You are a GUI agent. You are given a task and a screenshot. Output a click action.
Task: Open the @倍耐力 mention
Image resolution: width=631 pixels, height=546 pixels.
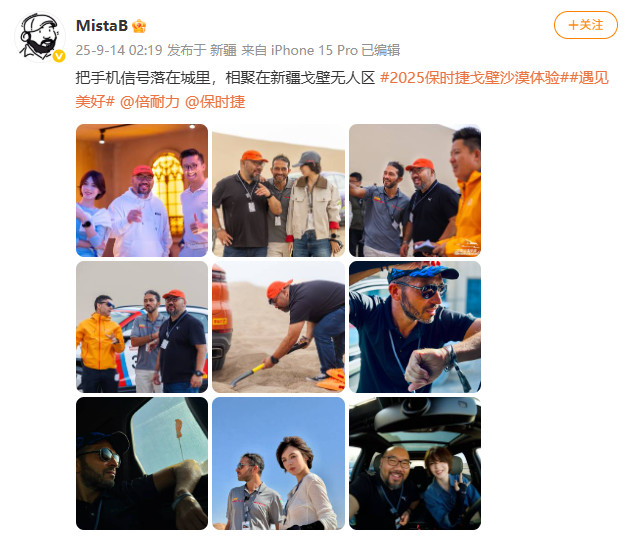pos(150,102)
